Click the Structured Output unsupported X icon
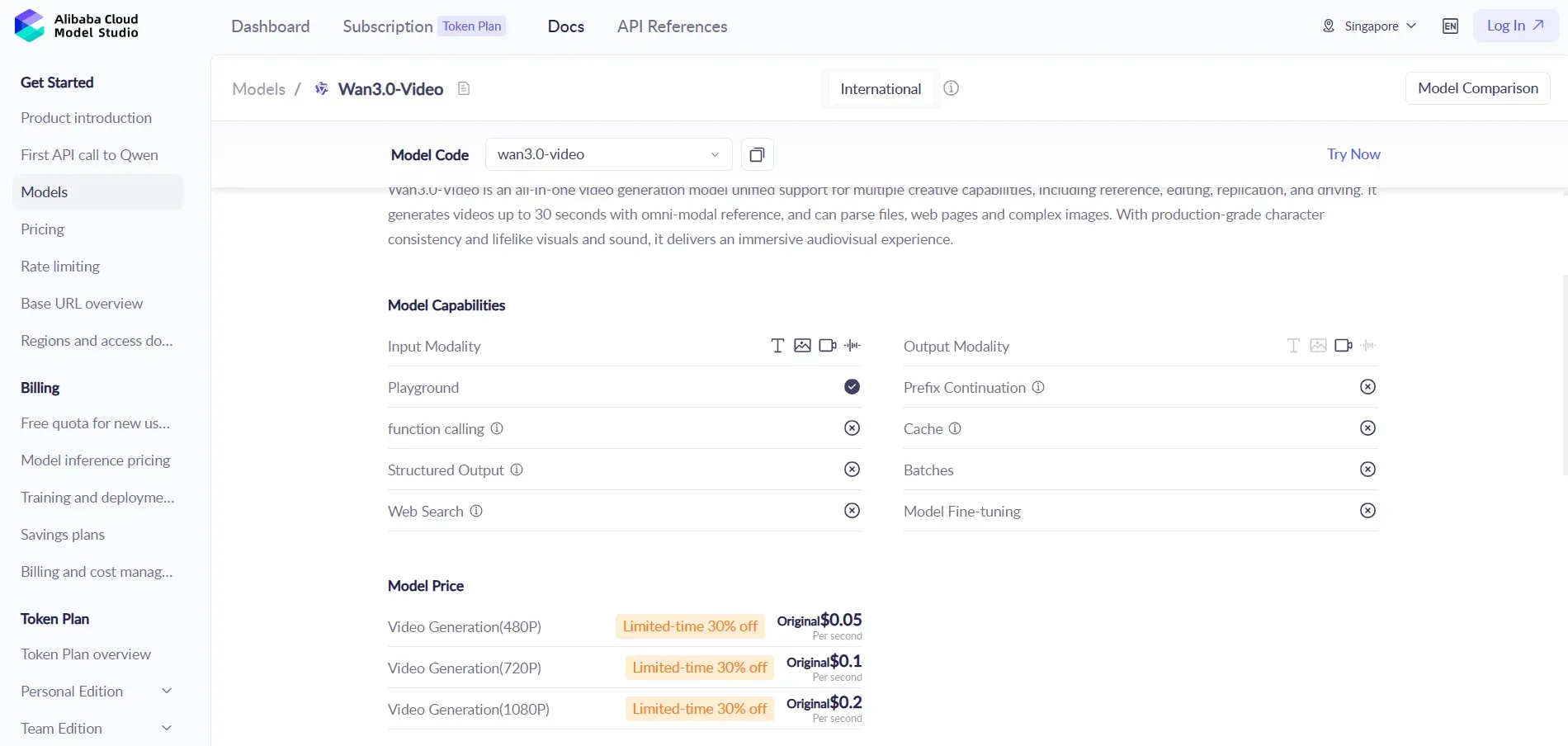This screenshot has height=746, width=1568. tap(852, 470)
